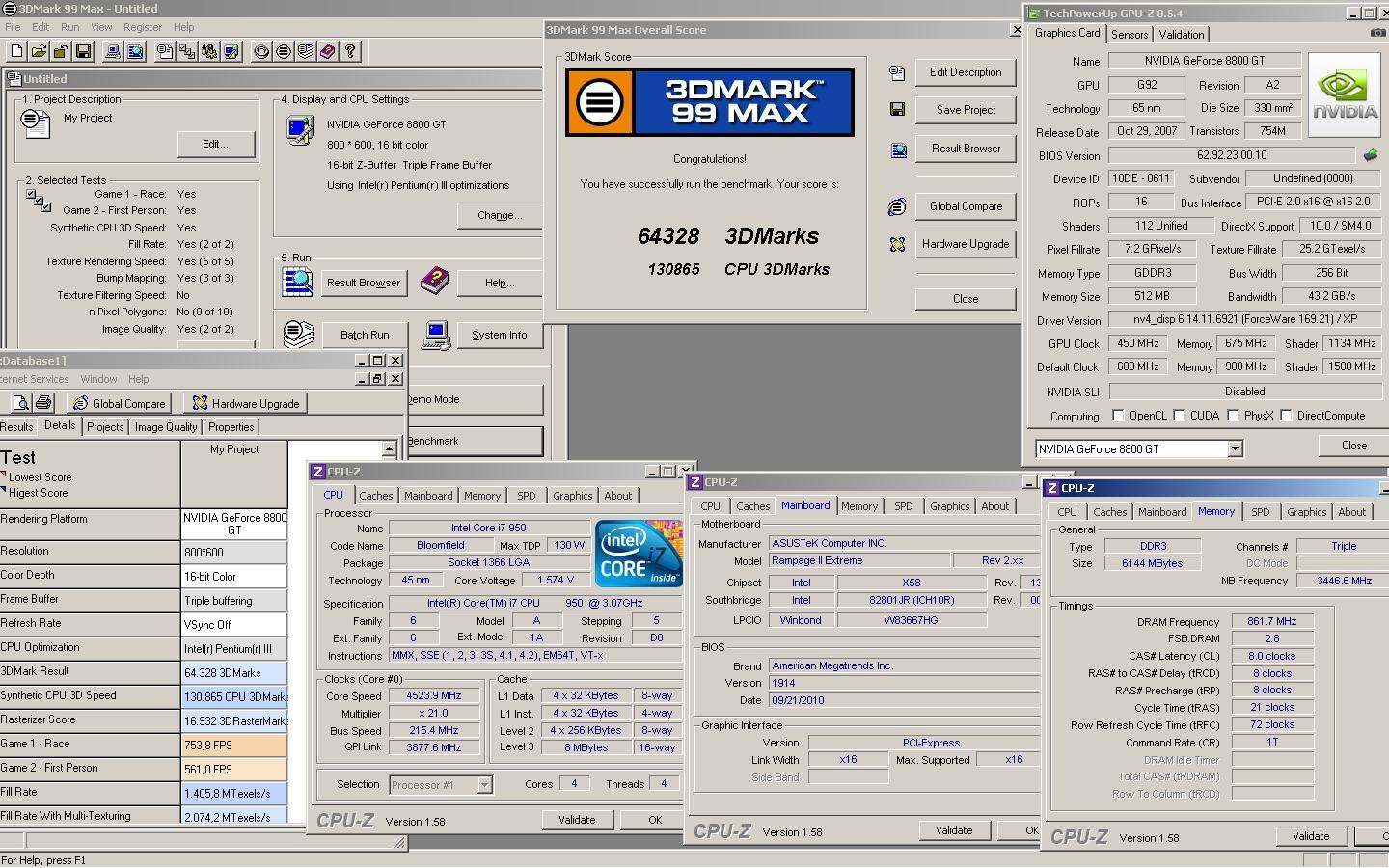
Task: Click the result browser magnifier toolbar icon
Action: point(135,51)
